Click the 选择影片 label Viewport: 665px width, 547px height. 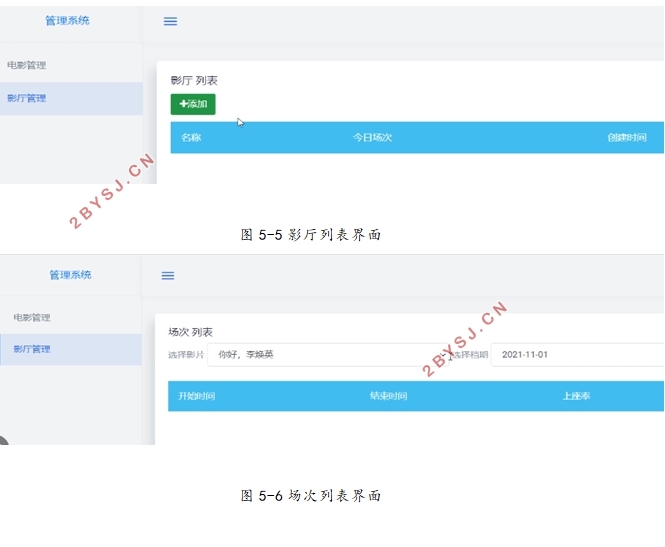(186, 355)
